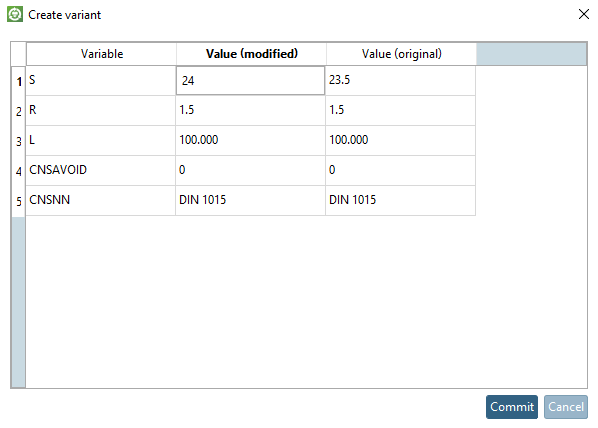Screen dimensions: 598x428
Task: Select row header number 5
Action: 18,201
